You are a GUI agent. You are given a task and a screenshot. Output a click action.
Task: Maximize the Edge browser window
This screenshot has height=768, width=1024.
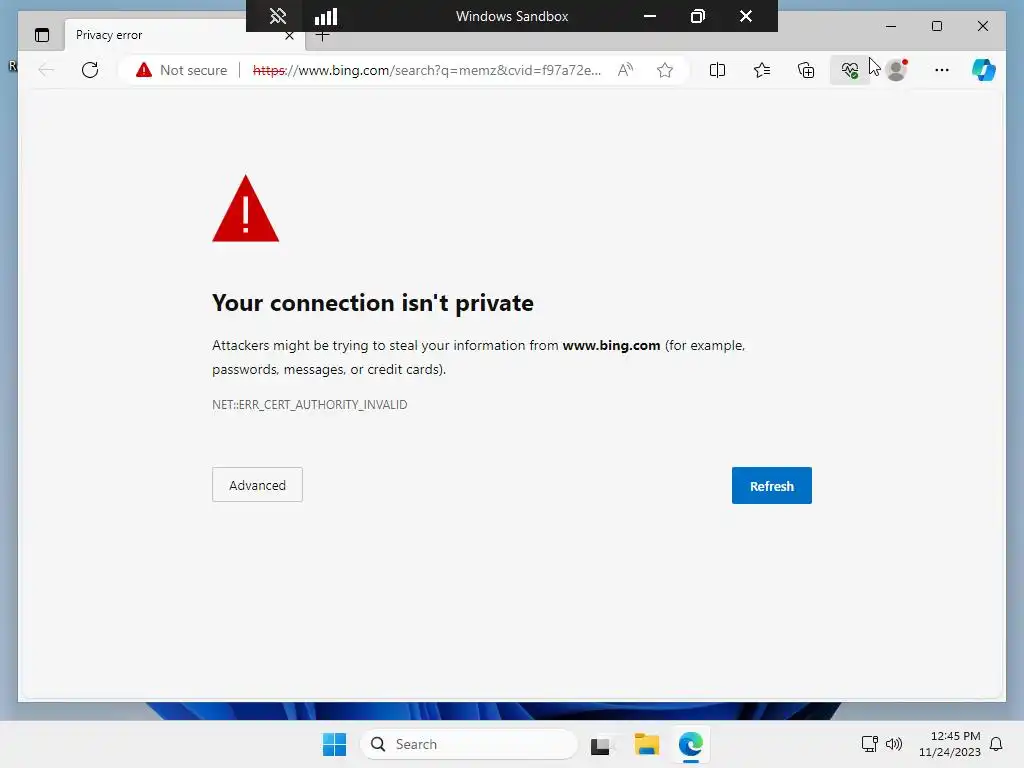[x=936, y=26]
